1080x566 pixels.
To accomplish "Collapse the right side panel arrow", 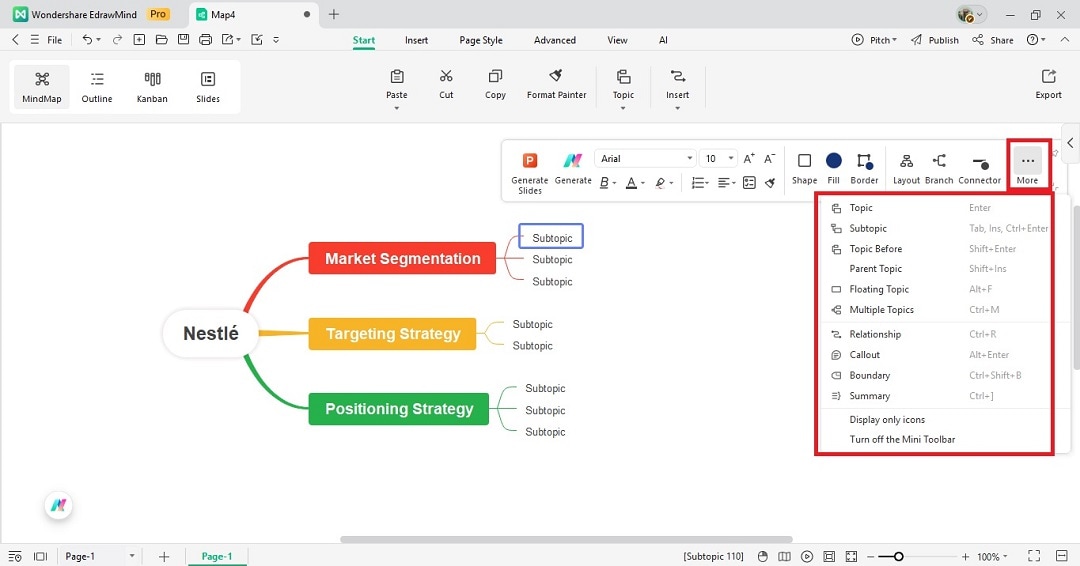I will tap(1070, 143).
